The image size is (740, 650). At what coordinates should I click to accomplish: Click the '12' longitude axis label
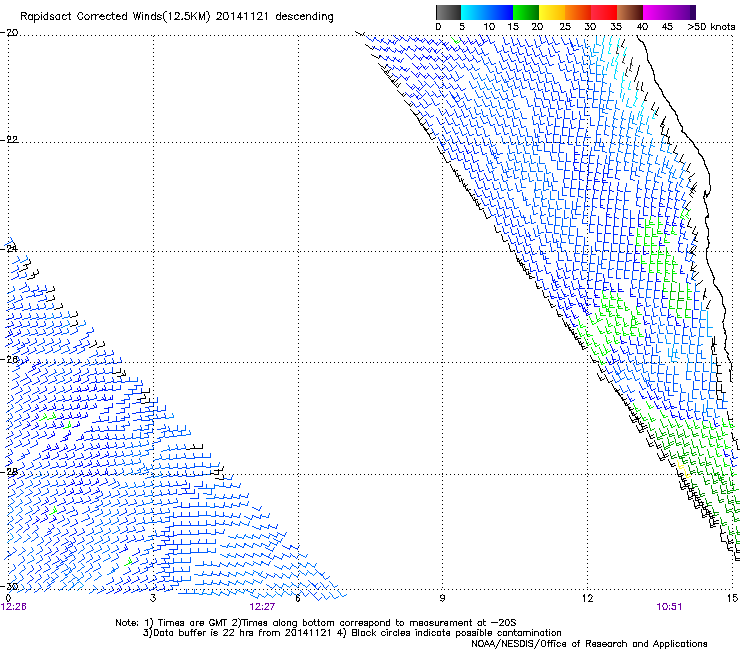tap(587, 598)
